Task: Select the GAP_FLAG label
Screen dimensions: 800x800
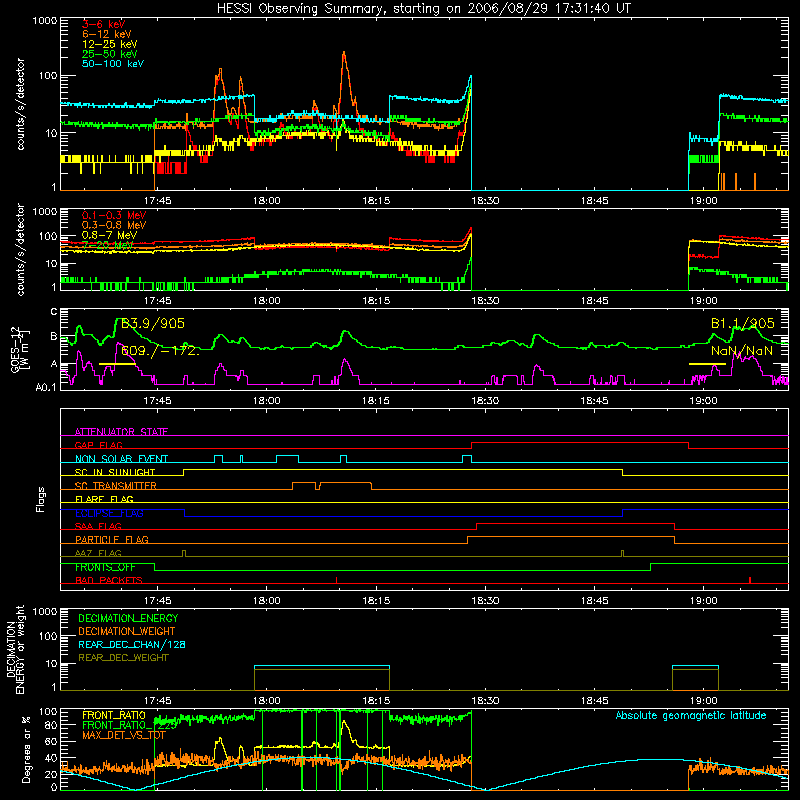Action: tap(98, 445)
